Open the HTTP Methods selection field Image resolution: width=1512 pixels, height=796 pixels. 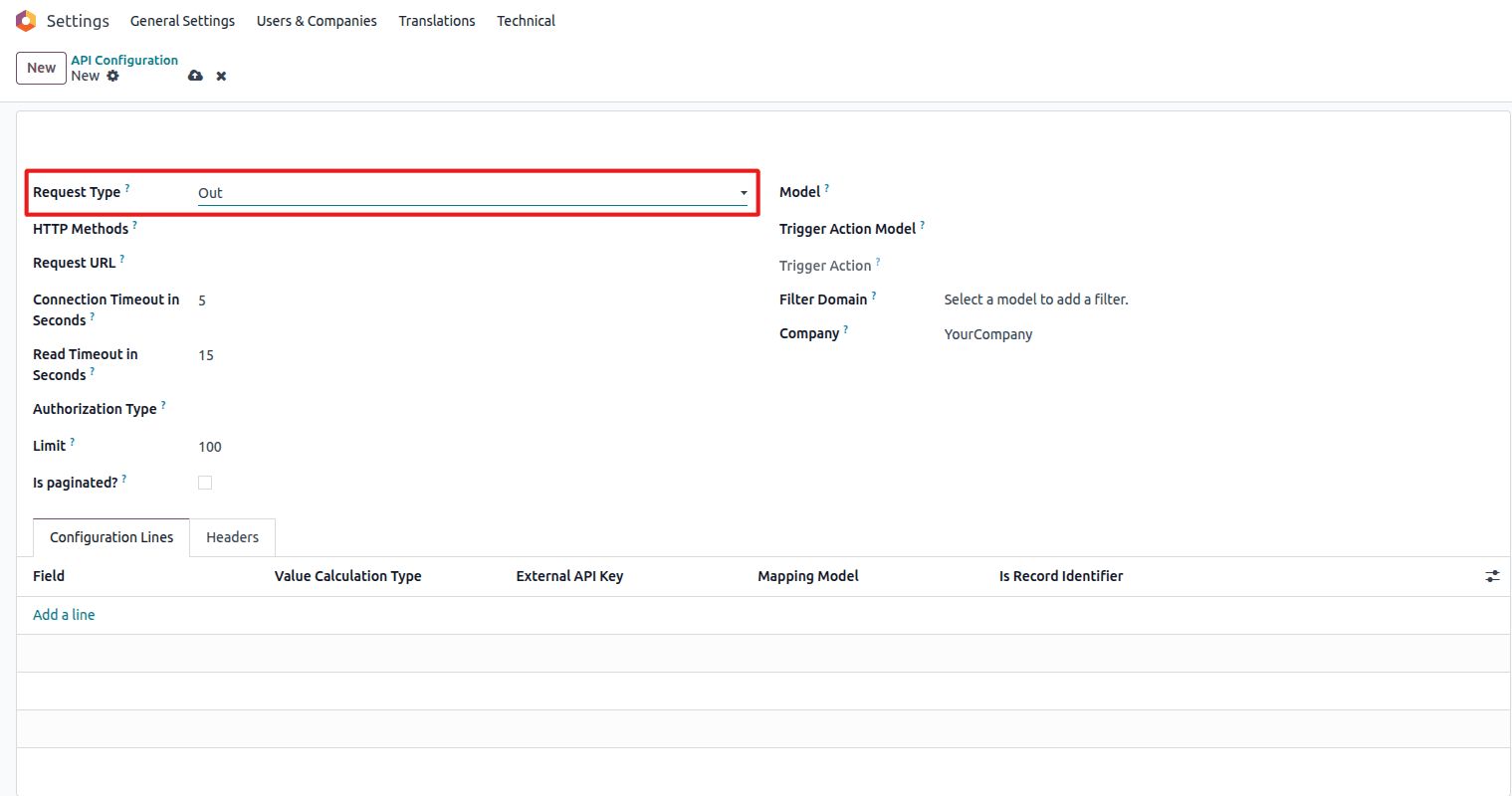[472, 229]
